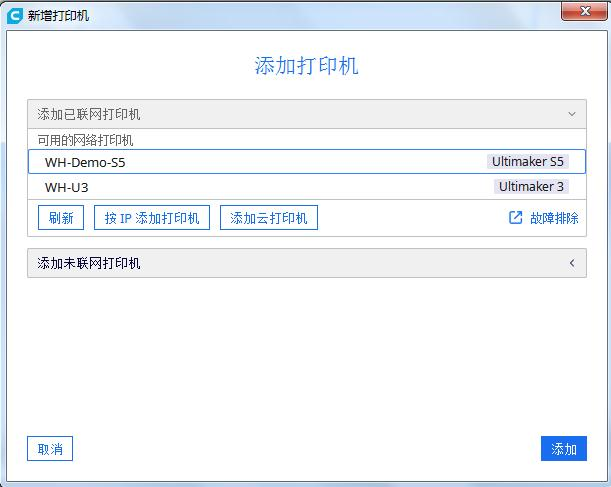The height and width of the screenshot is (487, 611).
Task: Click the 添加未联网打印机 header text
Action: 89,263
